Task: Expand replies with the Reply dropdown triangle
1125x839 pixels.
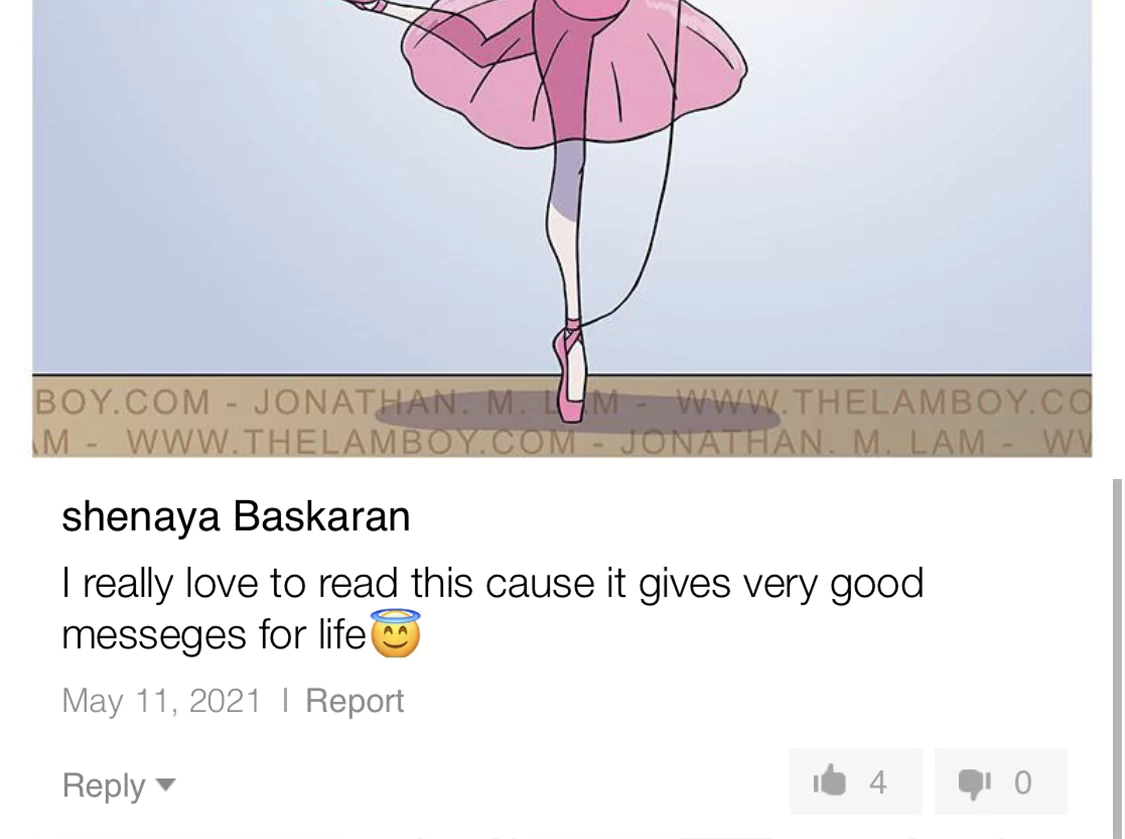Action: (166, 784)
